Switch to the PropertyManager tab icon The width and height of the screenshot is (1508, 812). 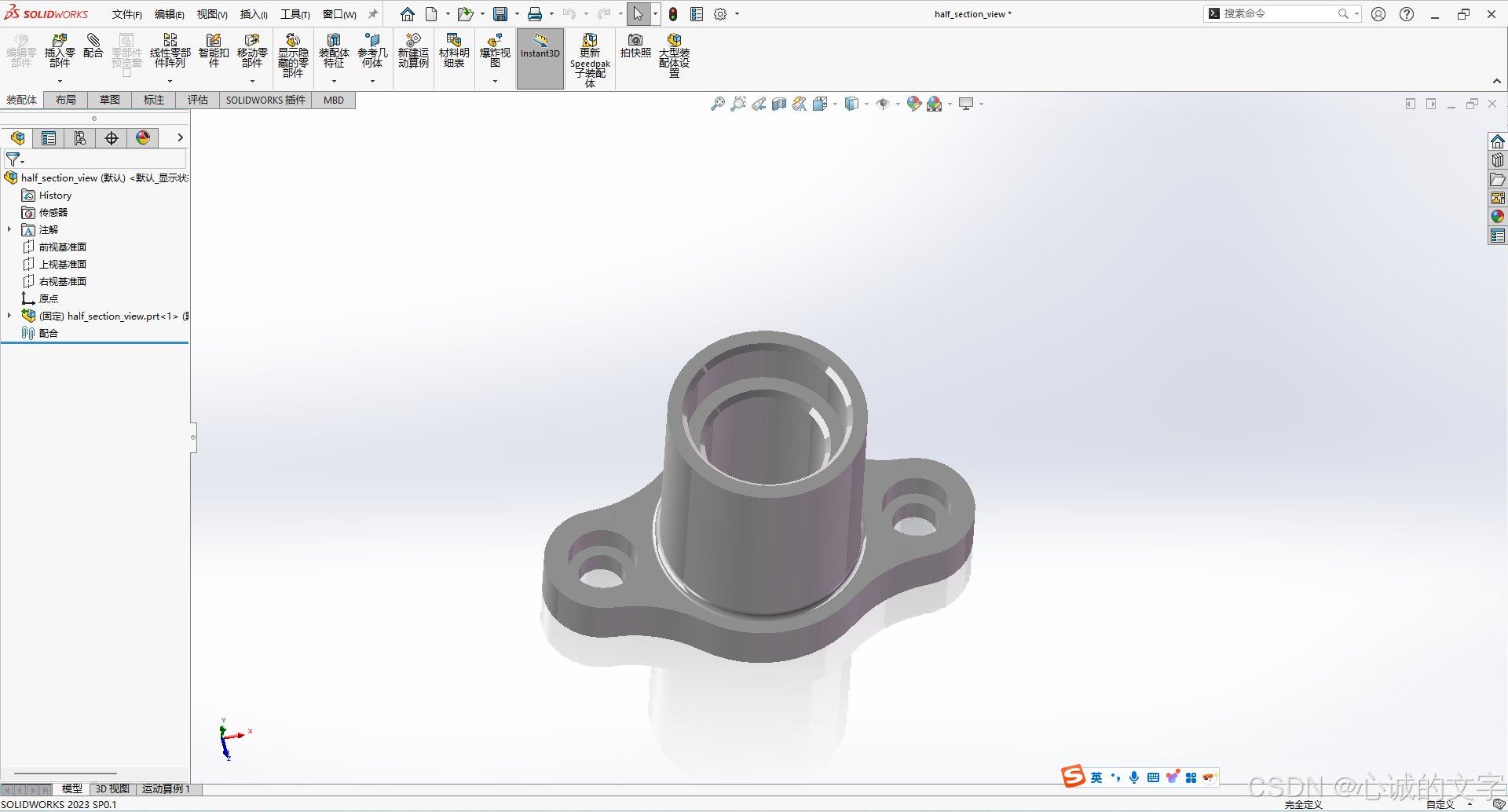tap(49, 138)
